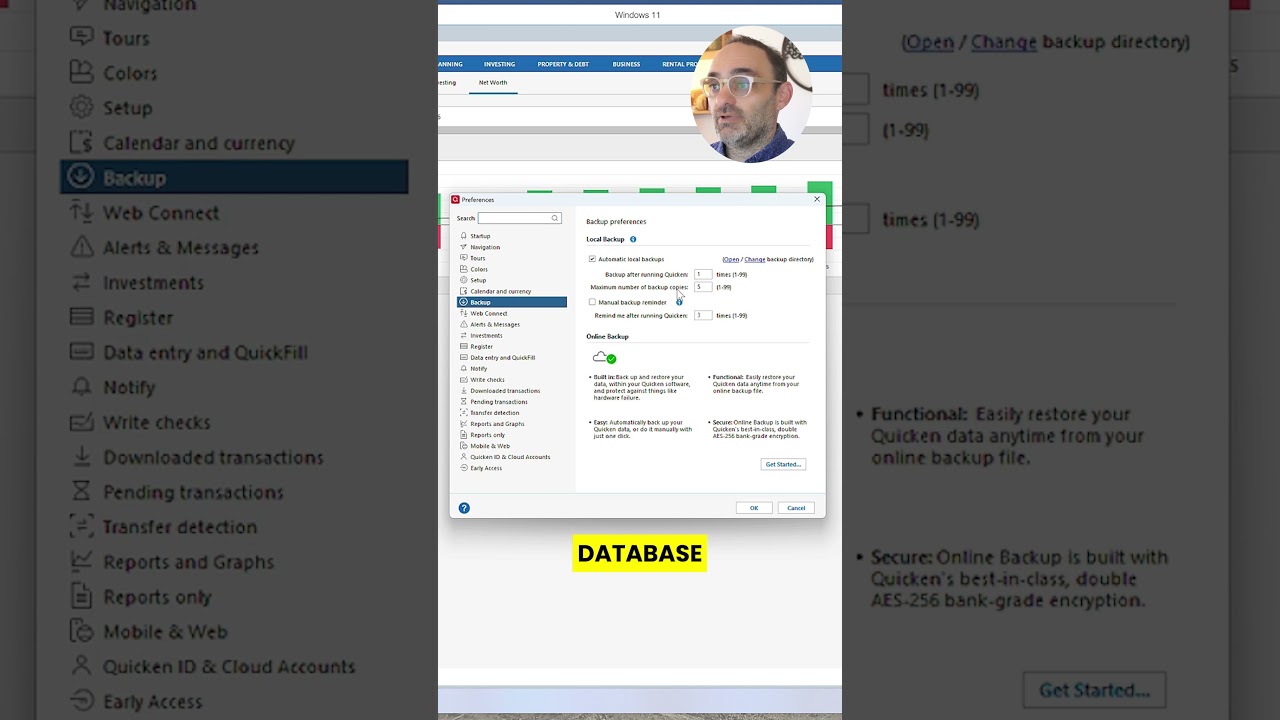
Task: Focus the Preferences search field
Action: click(519, 218)
